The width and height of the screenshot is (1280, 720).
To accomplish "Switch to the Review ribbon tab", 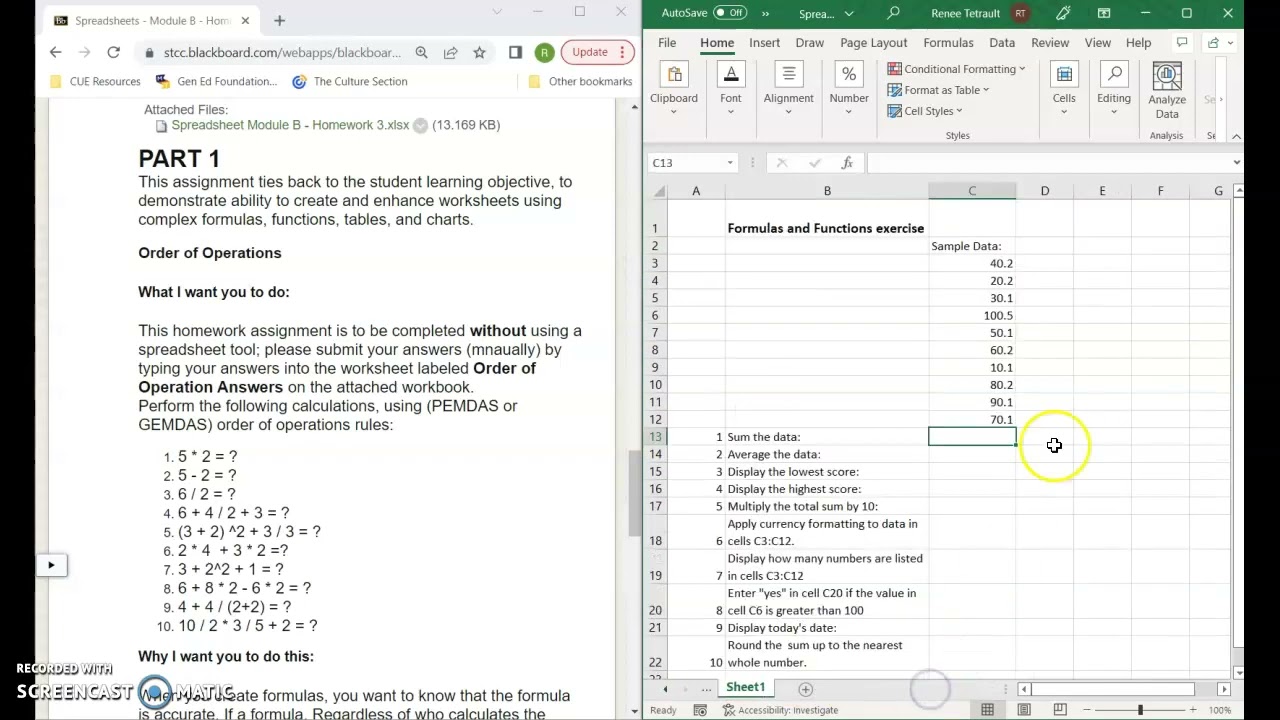I will pos(1050,43).
